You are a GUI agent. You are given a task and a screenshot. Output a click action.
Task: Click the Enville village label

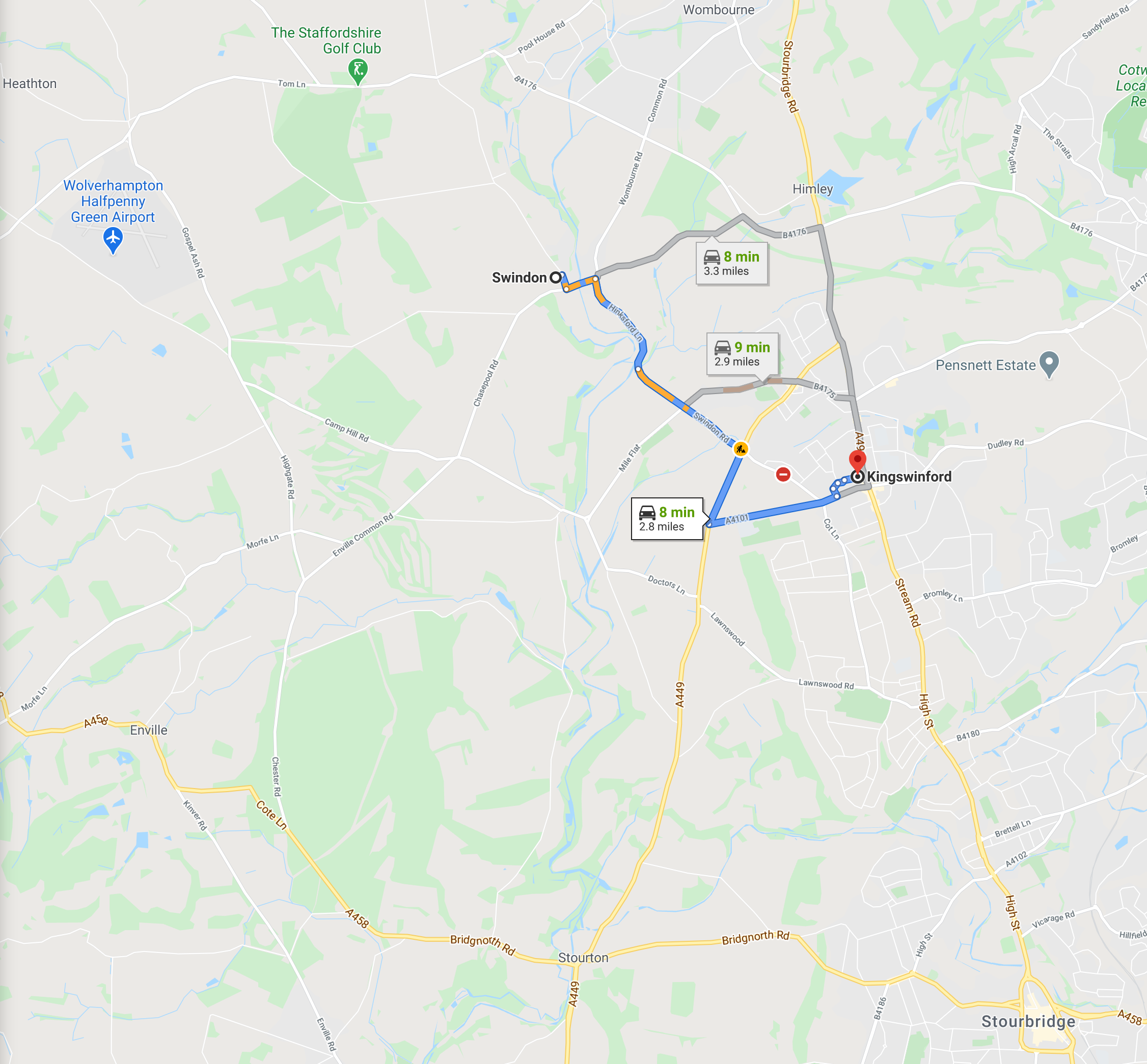click(149, 730)
